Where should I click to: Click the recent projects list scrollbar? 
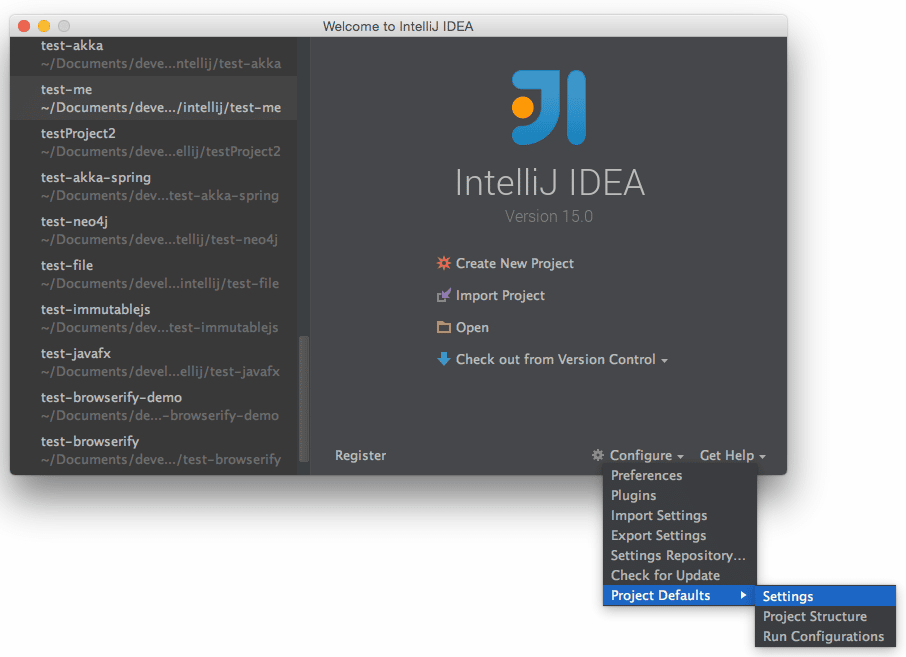pos(303,399)
